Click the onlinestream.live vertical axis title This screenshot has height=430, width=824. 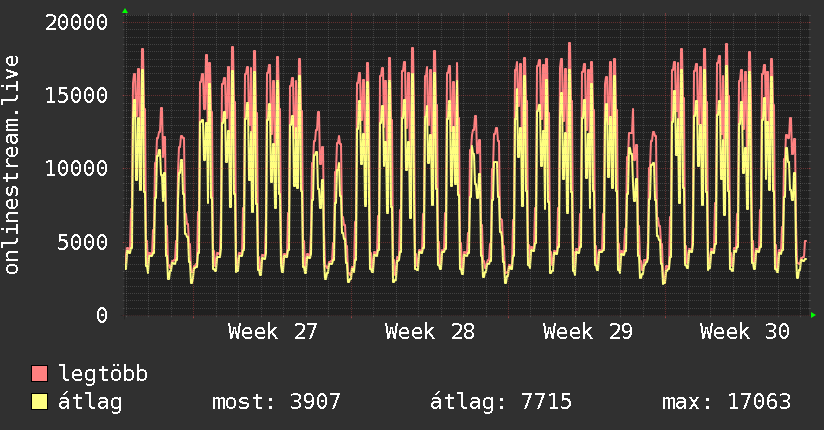(11, 165)
